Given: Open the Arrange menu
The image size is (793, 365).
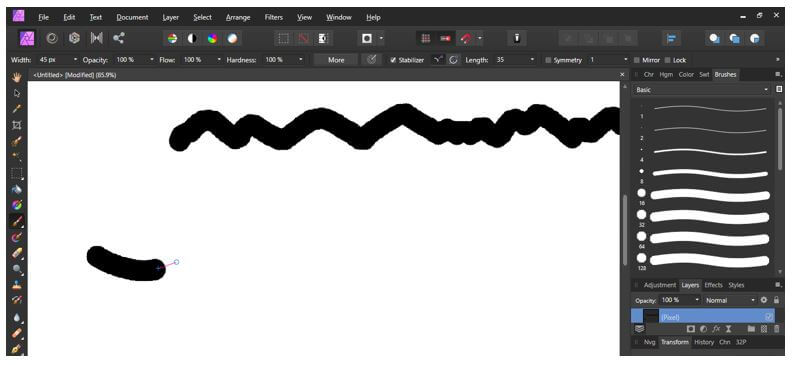Looking at the screenshot, I should (x=238, y=17).
